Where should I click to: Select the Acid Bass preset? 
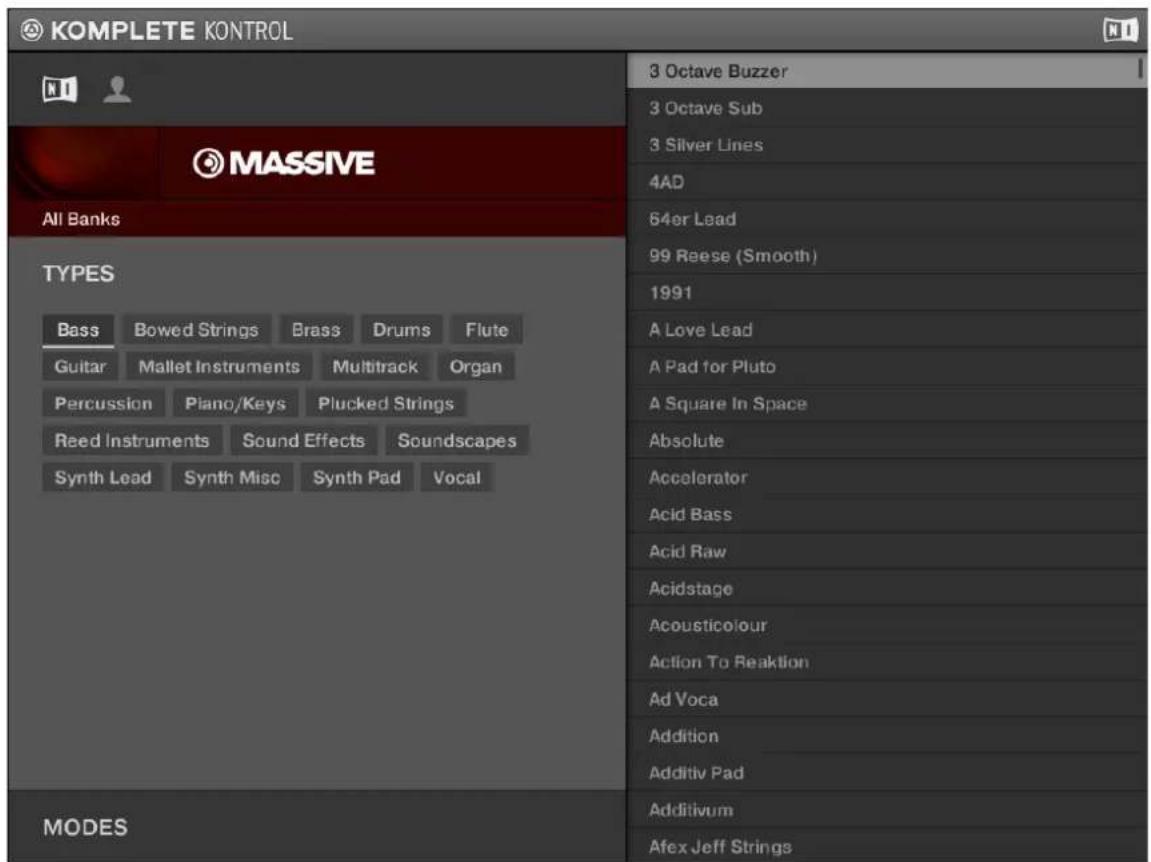click(x=887, y=514)
